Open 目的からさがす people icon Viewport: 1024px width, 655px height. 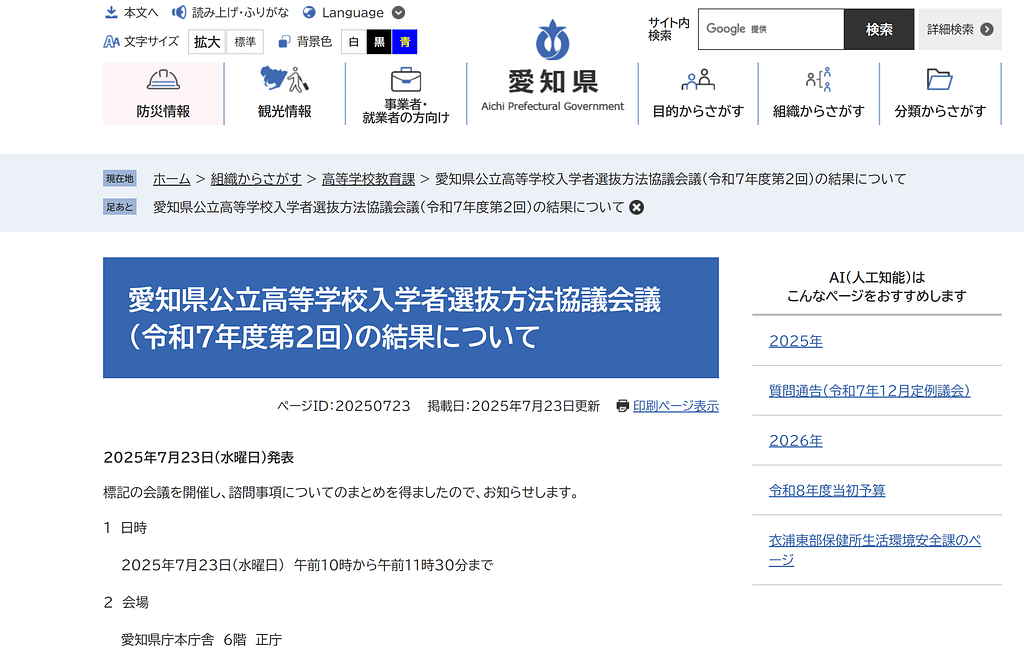697,78
